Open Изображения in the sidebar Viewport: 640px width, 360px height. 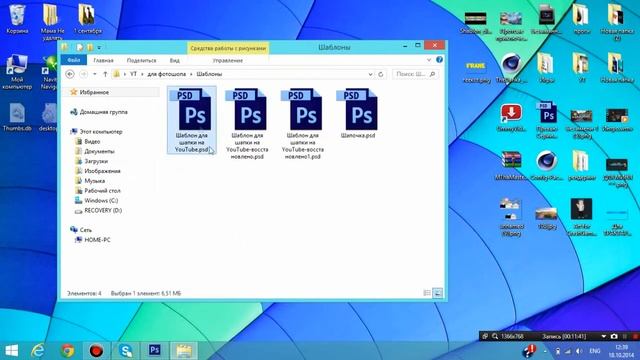(x=102, y=171)
